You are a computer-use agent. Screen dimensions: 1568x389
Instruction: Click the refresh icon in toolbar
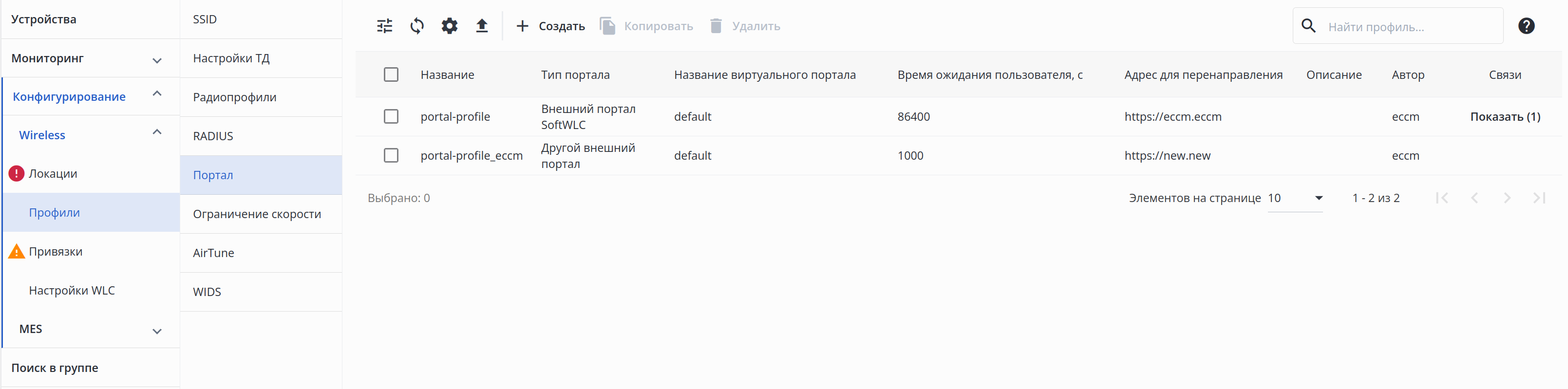pyautogui.click(x=417, y=26)
